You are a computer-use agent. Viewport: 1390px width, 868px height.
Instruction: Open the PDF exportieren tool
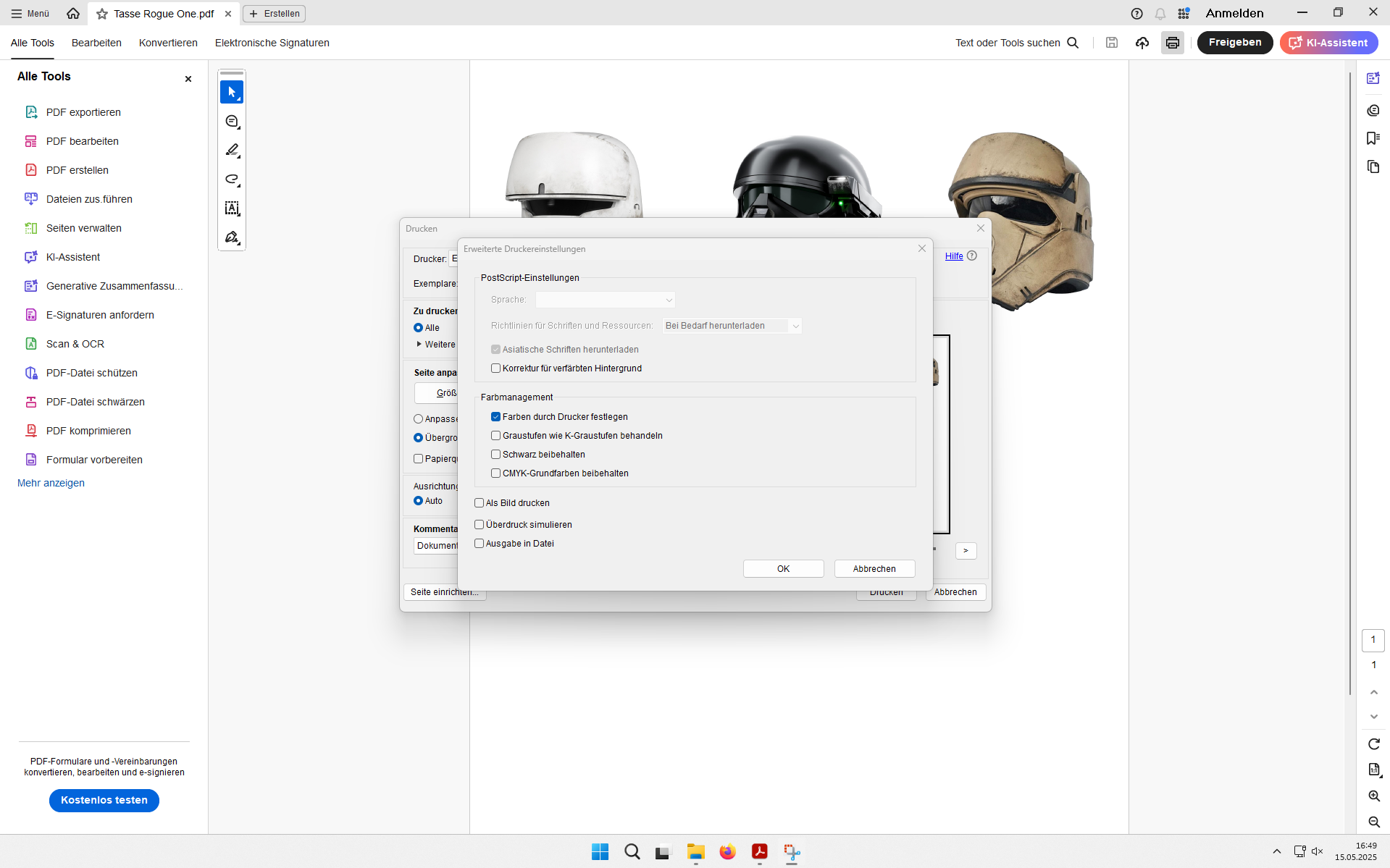[83, 112]
